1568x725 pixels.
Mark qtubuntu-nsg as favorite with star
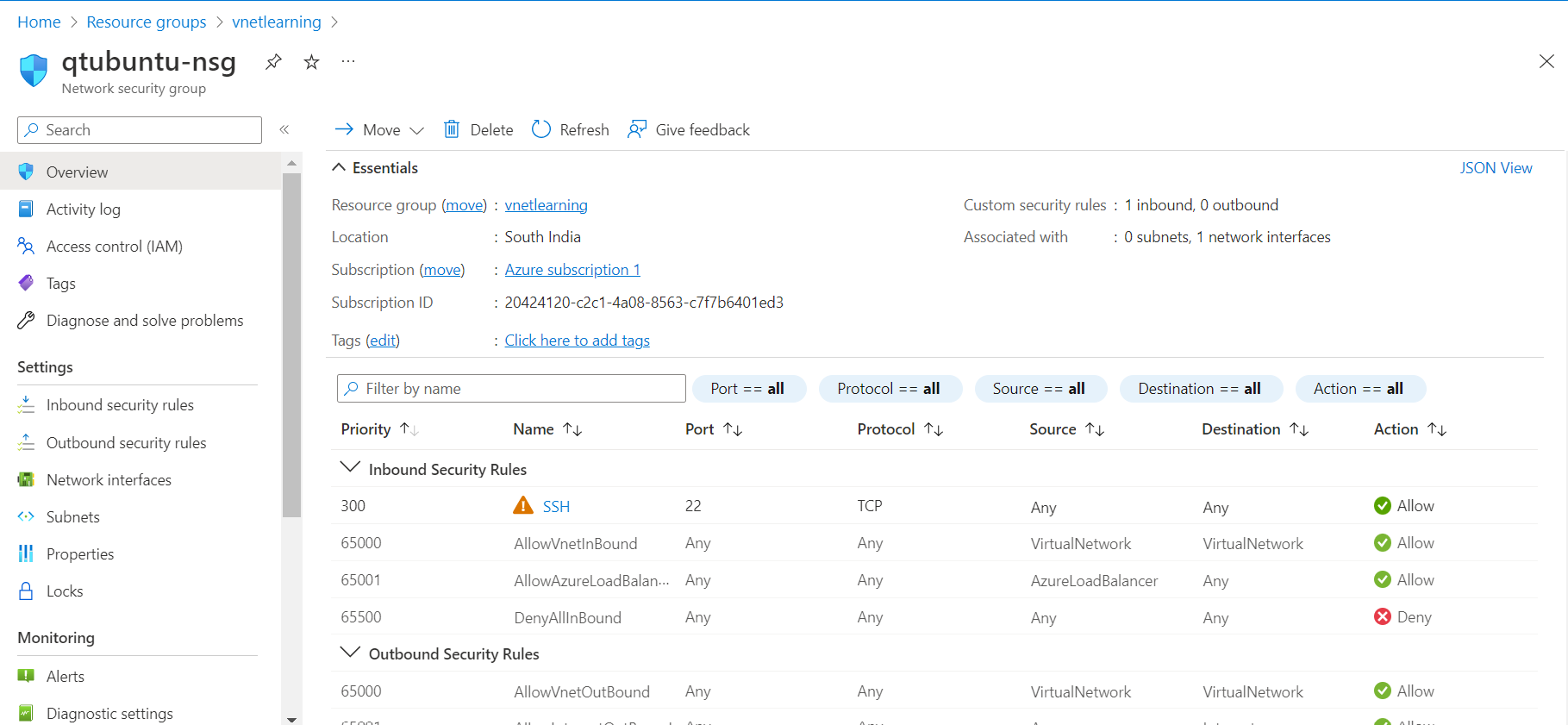pyautogui.click(x=311, y=62)
